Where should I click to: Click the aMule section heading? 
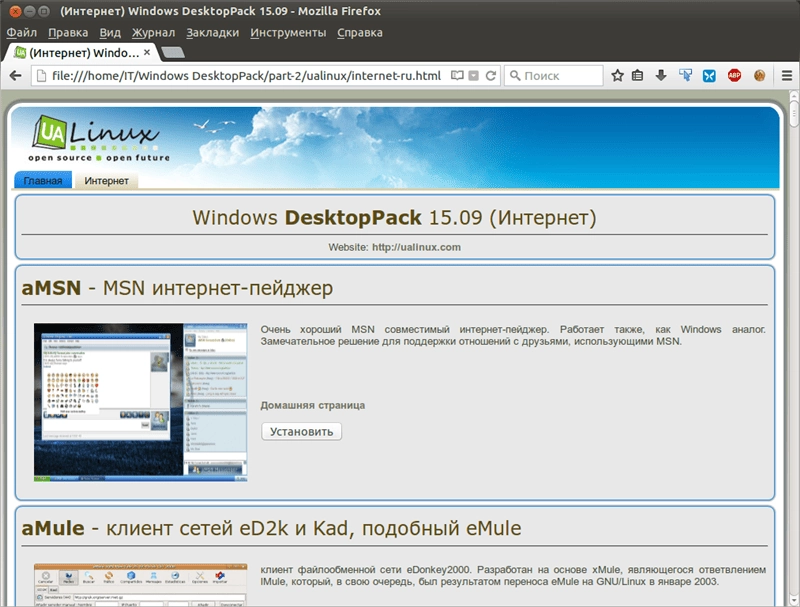[271, 528]
